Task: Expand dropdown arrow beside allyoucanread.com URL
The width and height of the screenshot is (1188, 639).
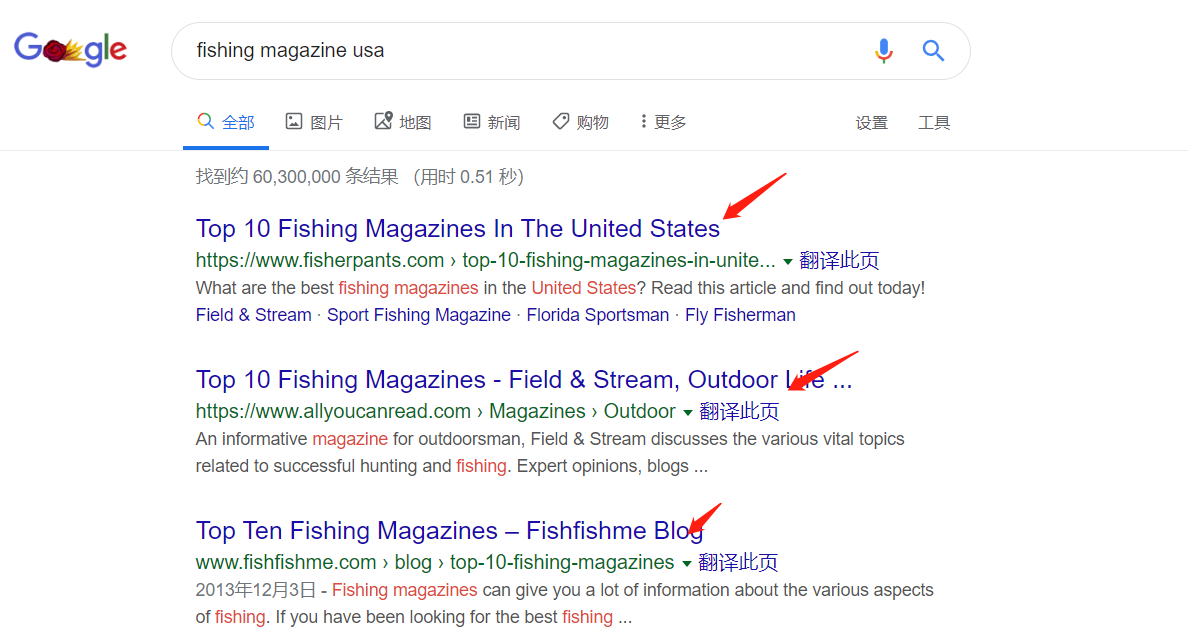Action: pyautogui.click(x=687, y=412)
